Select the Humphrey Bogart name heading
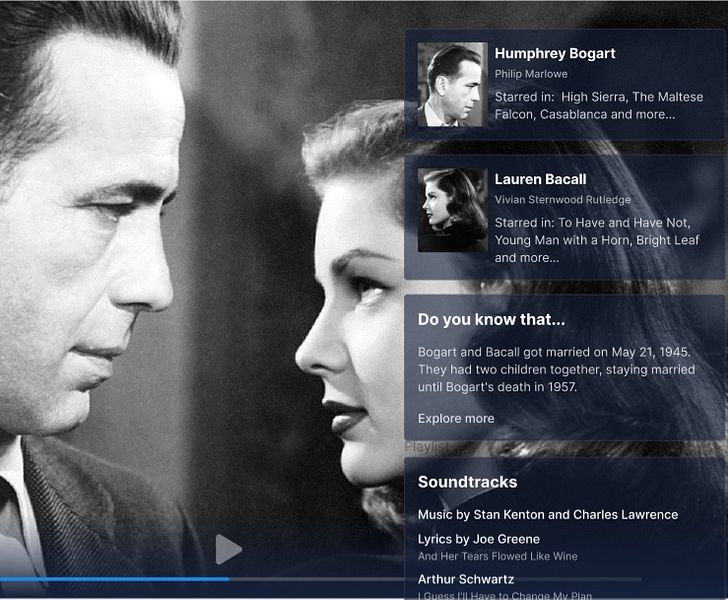The image size is (728, 600). (x=555, y=53)
